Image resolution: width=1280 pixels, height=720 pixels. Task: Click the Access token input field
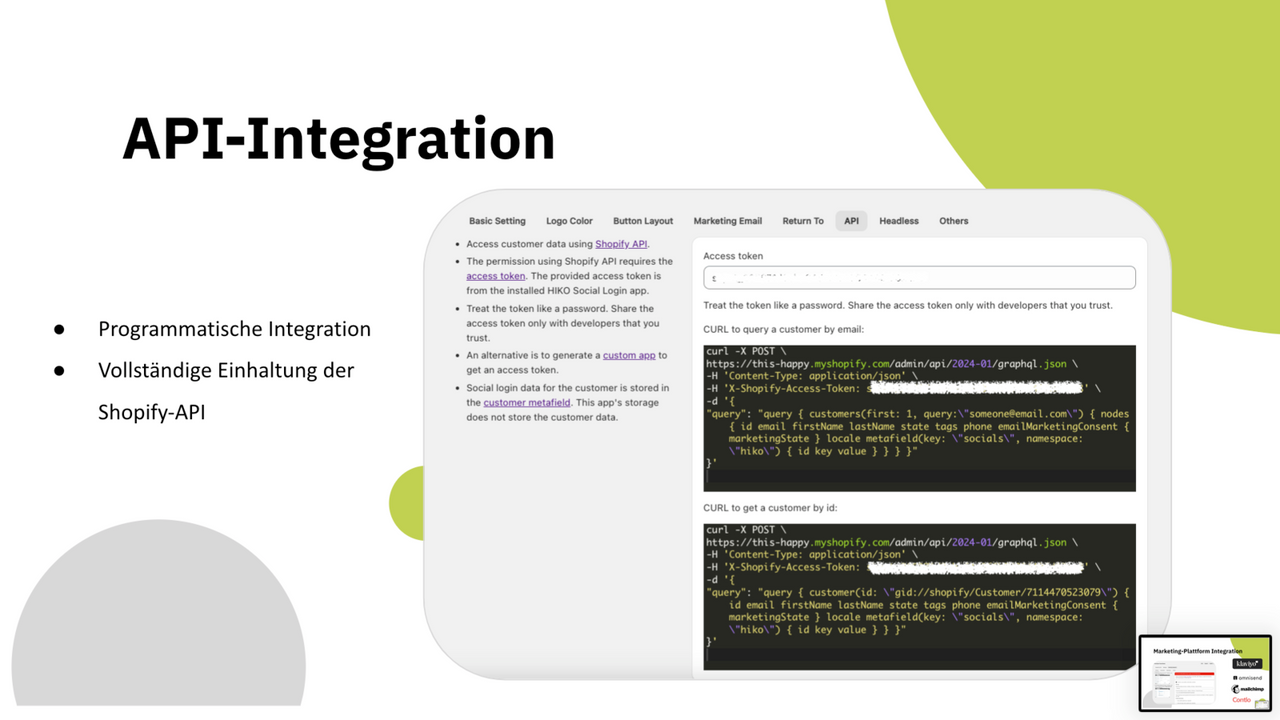[x=919, y=277]
